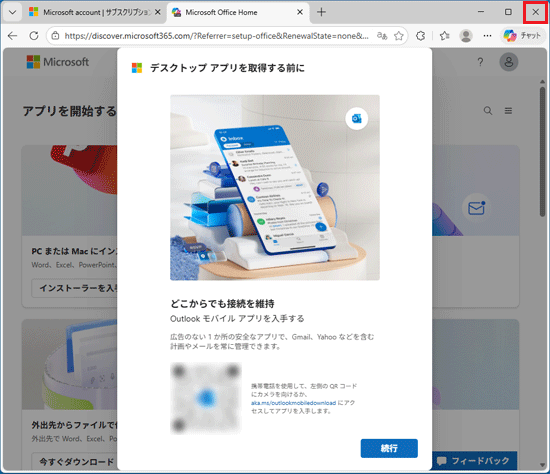Open the help question mark icon
Screen dimensions: 550x474
click(x=480, y=62)
